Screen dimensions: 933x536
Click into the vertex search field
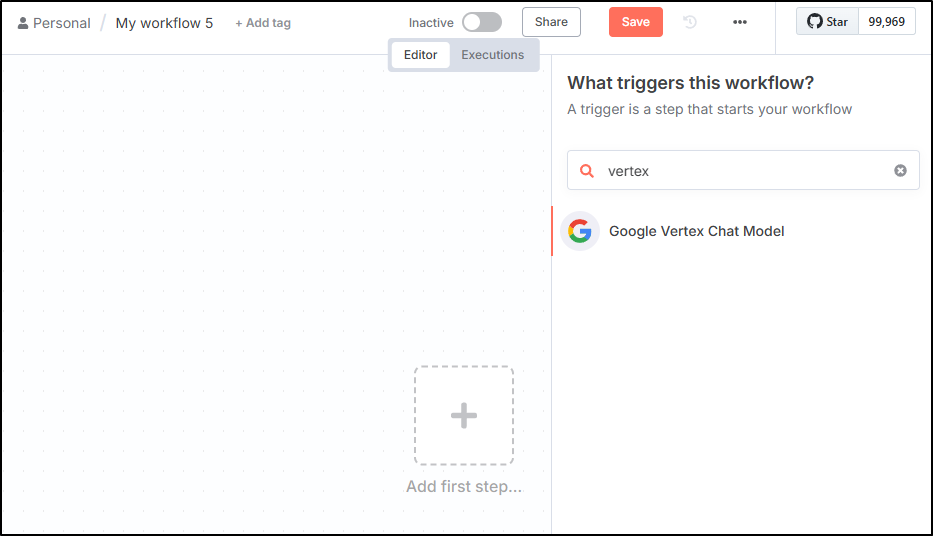coord(743,170)
